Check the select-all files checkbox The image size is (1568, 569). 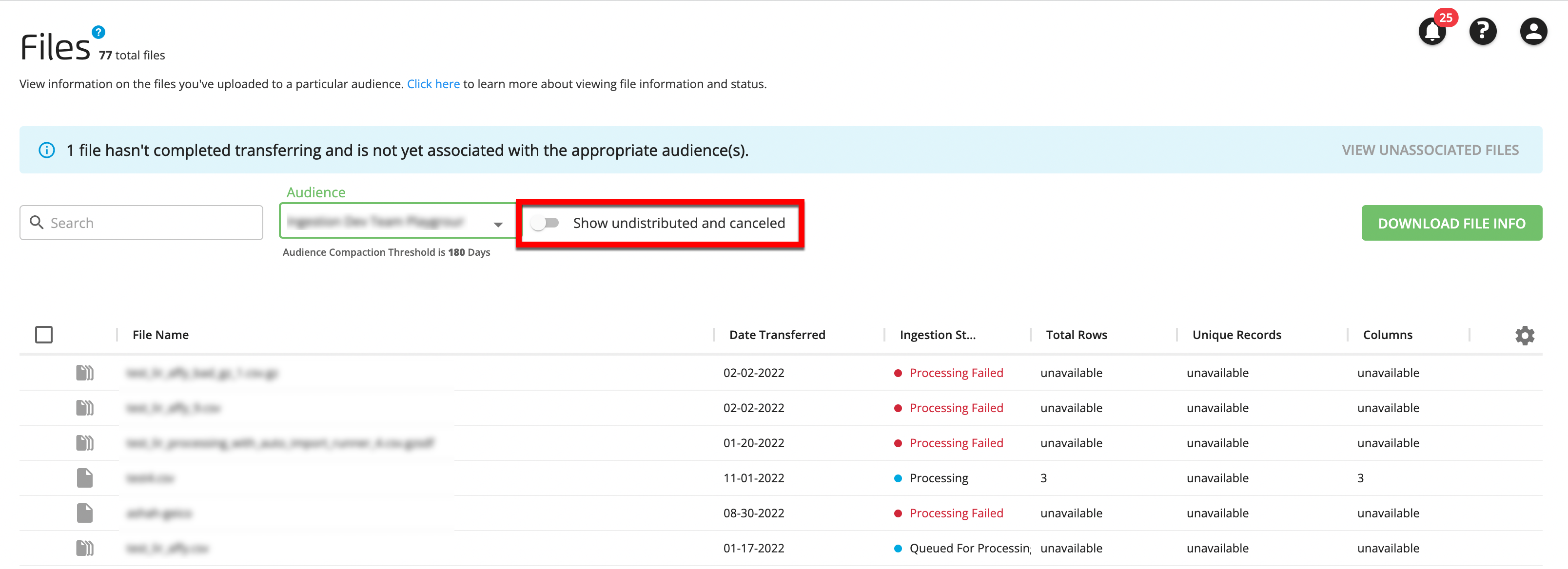coord(44,334)
